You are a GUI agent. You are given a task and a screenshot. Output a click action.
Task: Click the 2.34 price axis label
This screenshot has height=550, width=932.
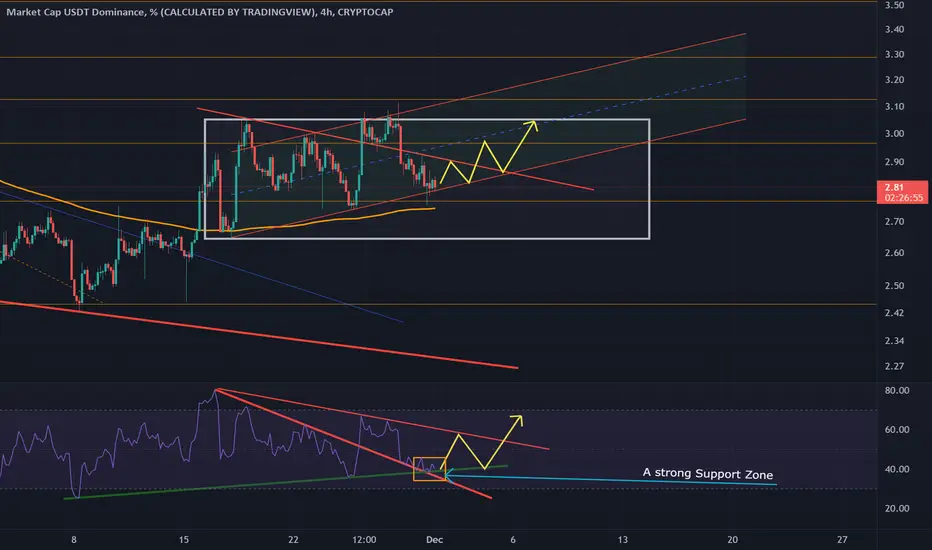pos(895,341)
